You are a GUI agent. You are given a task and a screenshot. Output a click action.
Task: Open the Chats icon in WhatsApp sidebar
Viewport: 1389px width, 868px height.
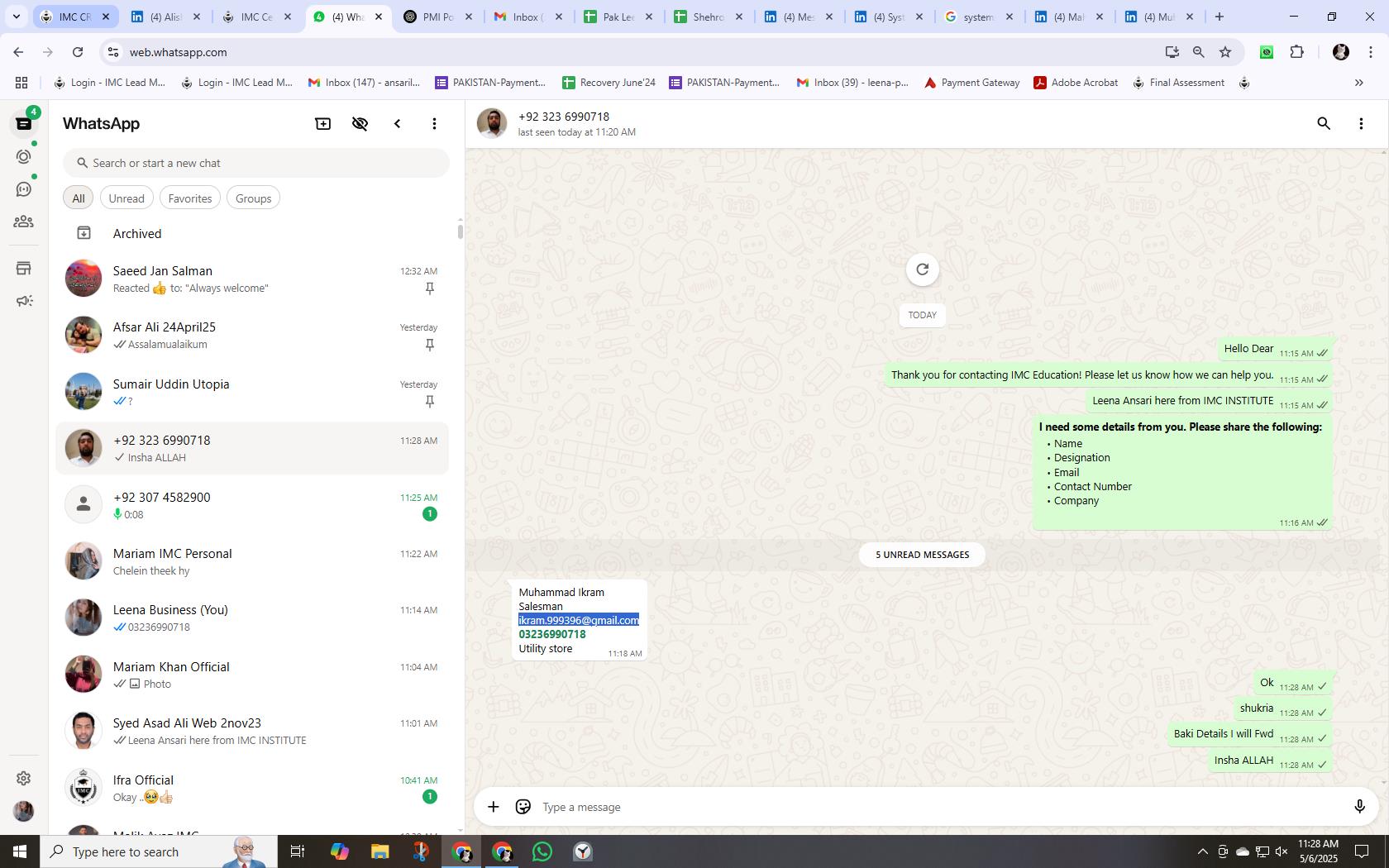click(x=24, y=123)
